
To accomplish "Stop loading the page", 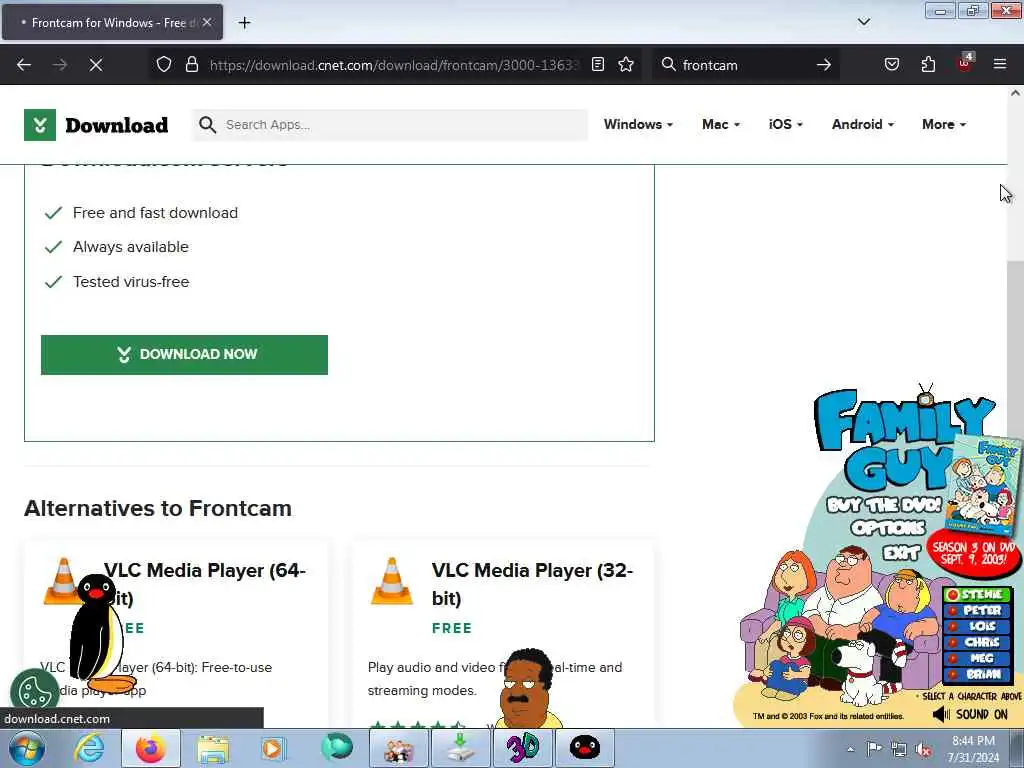I will [95, 65].
